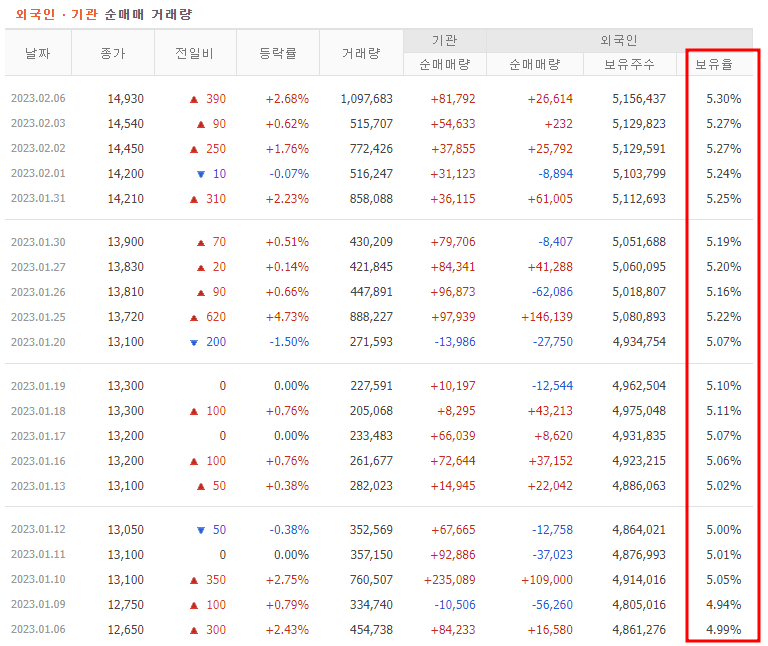Click the 보유율 column header
This screenshot has height=646, width=768.
point(714,64)
